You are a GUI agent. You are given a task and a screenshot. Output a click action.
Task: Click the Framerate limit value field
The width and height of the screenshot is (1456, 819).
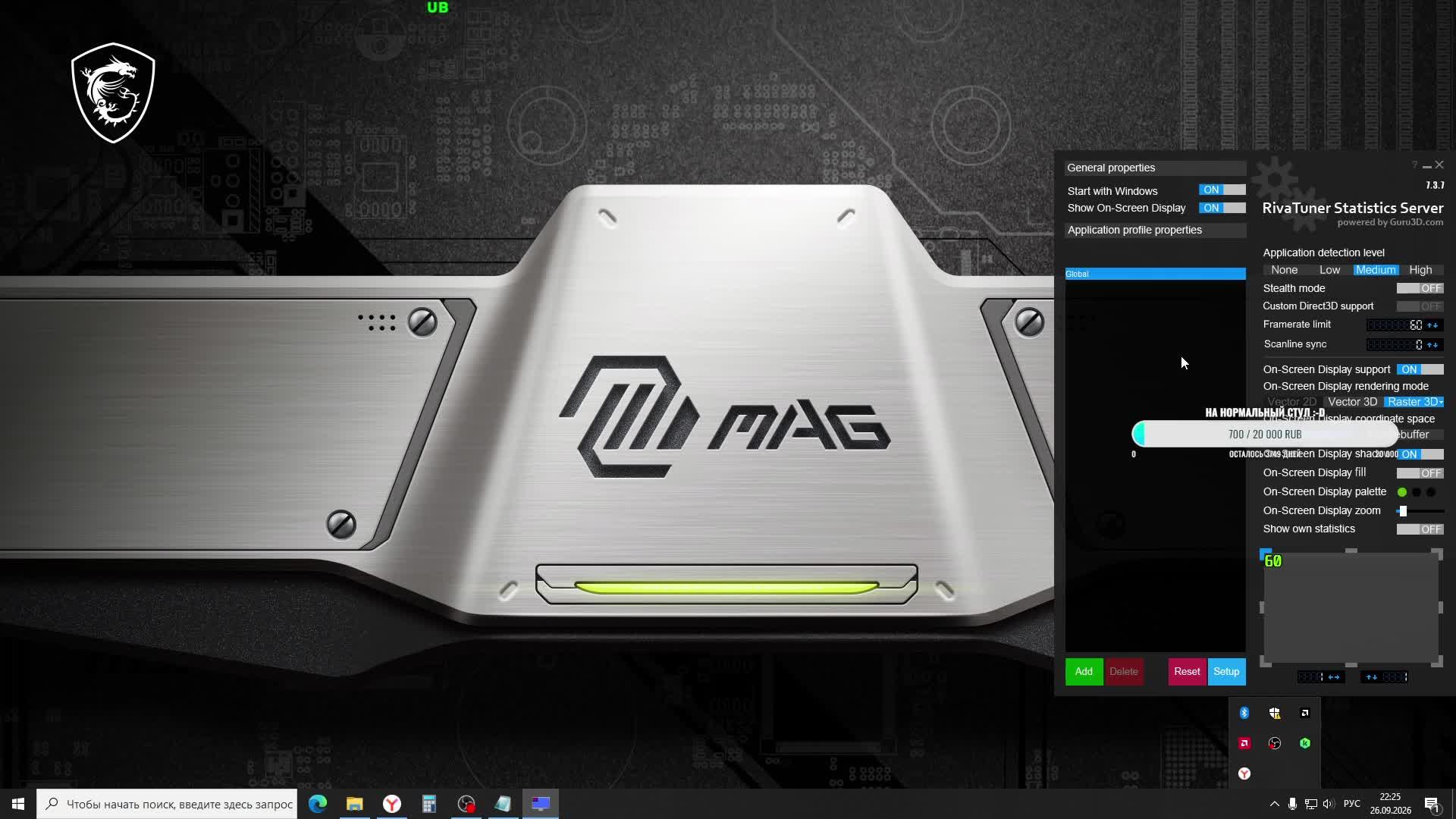(1395, 325)
